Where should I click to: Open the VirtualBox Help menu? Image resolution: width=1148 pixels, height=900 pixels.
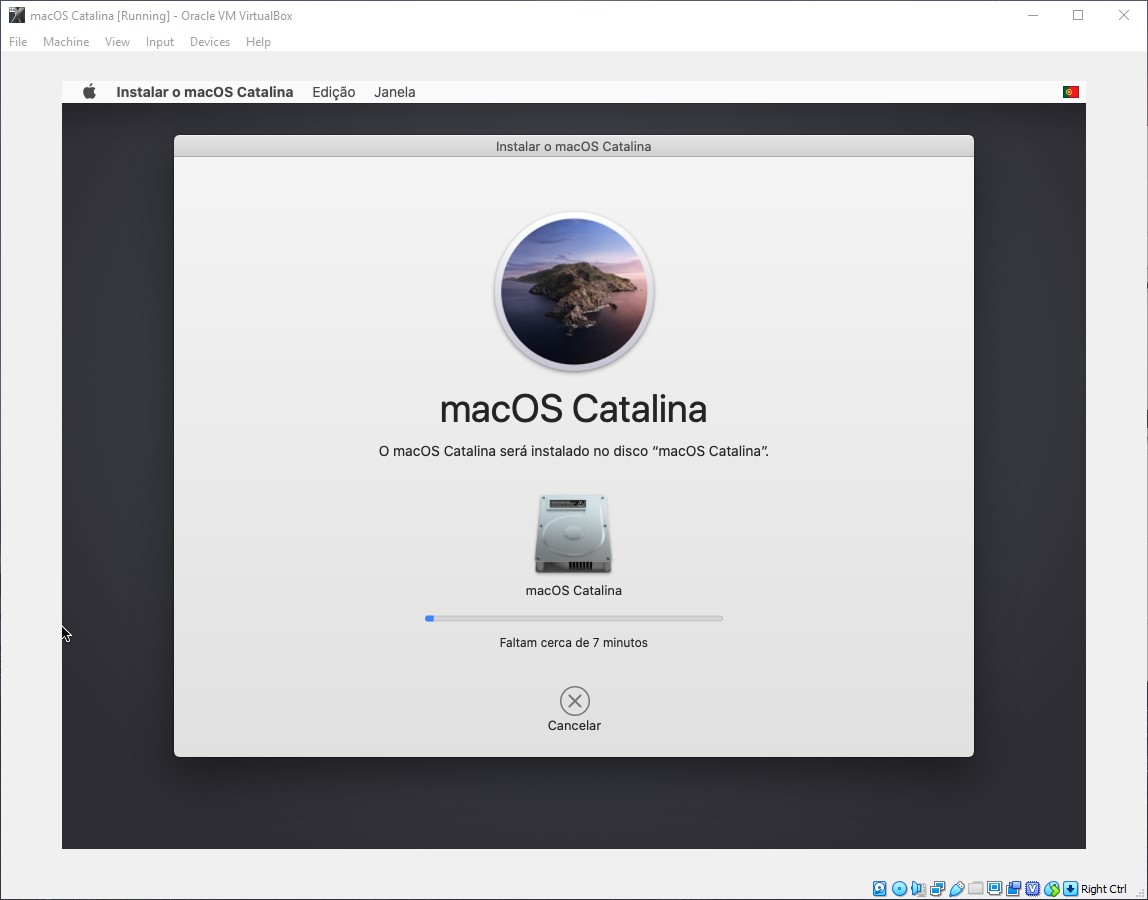[258, 42]
